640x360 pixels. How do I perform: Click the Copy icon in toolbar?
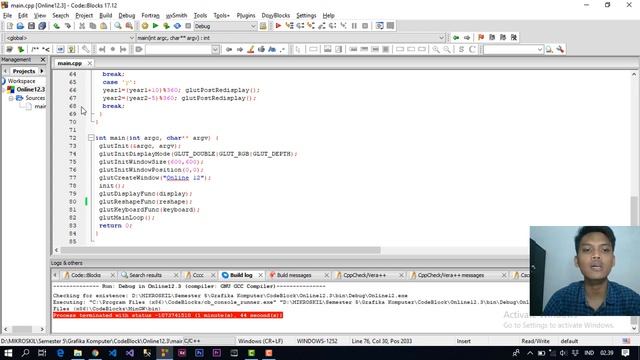click(x=93, y=26)
